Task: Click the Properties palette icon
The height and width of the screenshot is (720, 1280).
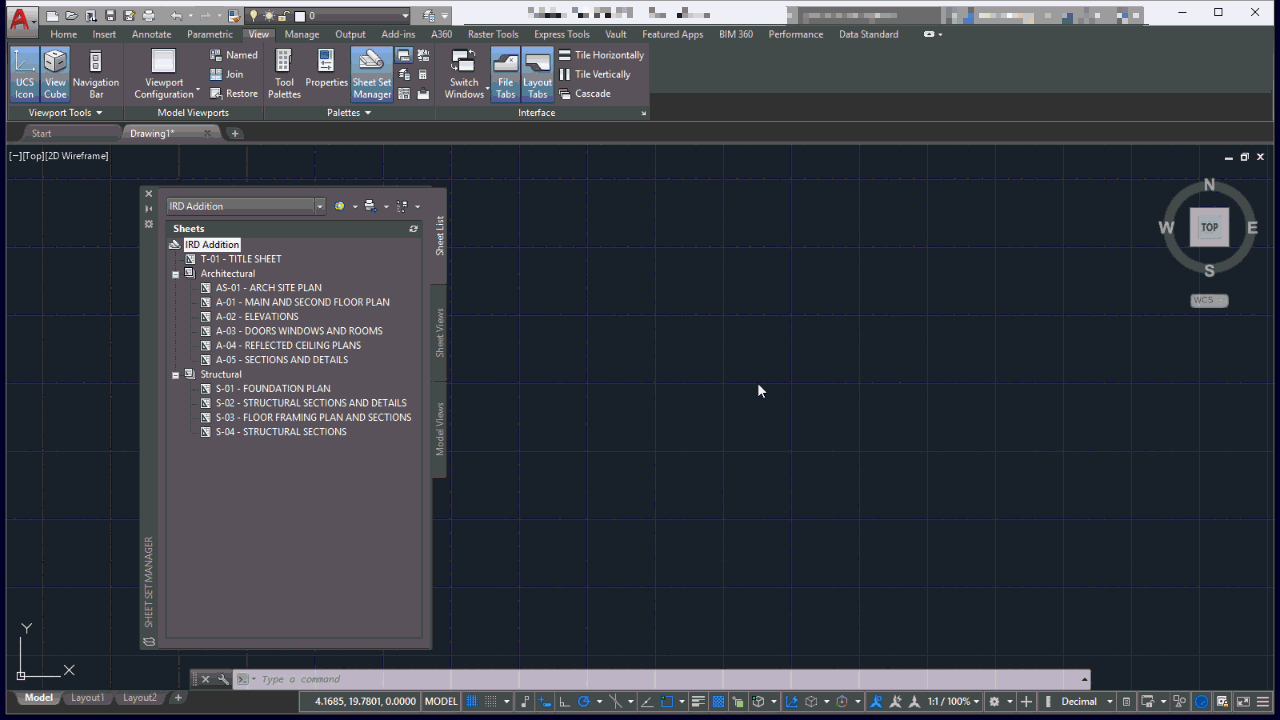Action: coord(326,72)
